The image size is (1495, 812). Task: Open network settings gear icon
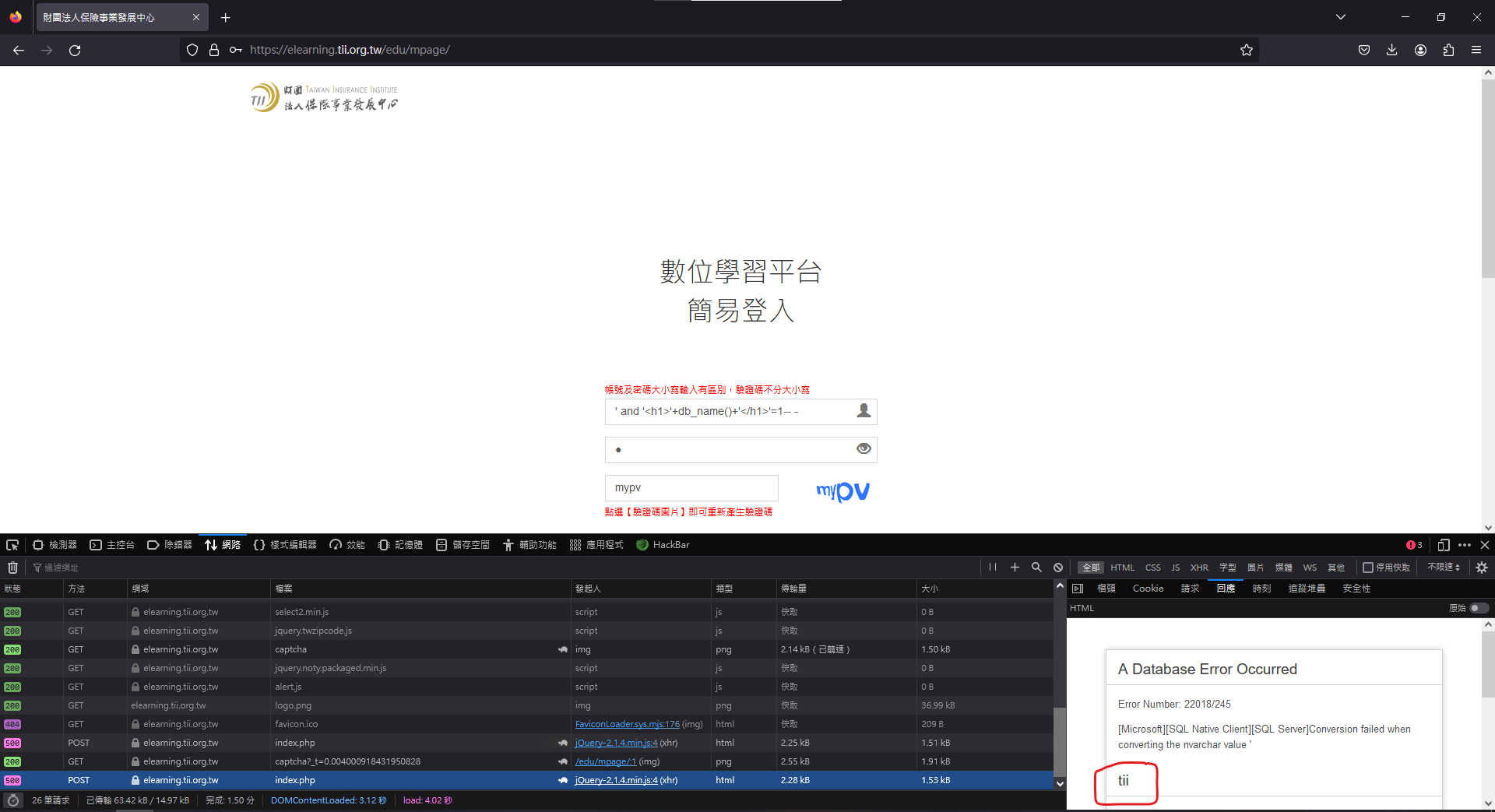pos(1482,568)
